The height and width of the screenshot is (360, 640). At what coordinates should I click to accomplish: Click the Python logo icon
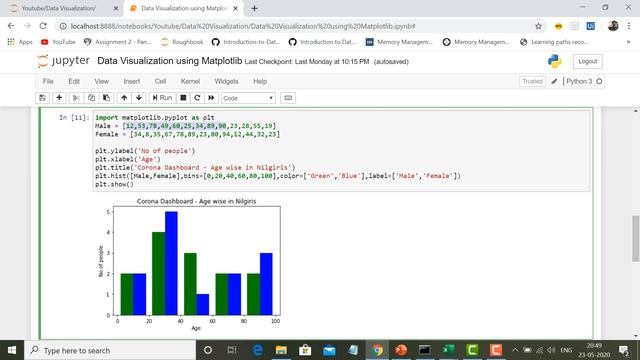555,61
